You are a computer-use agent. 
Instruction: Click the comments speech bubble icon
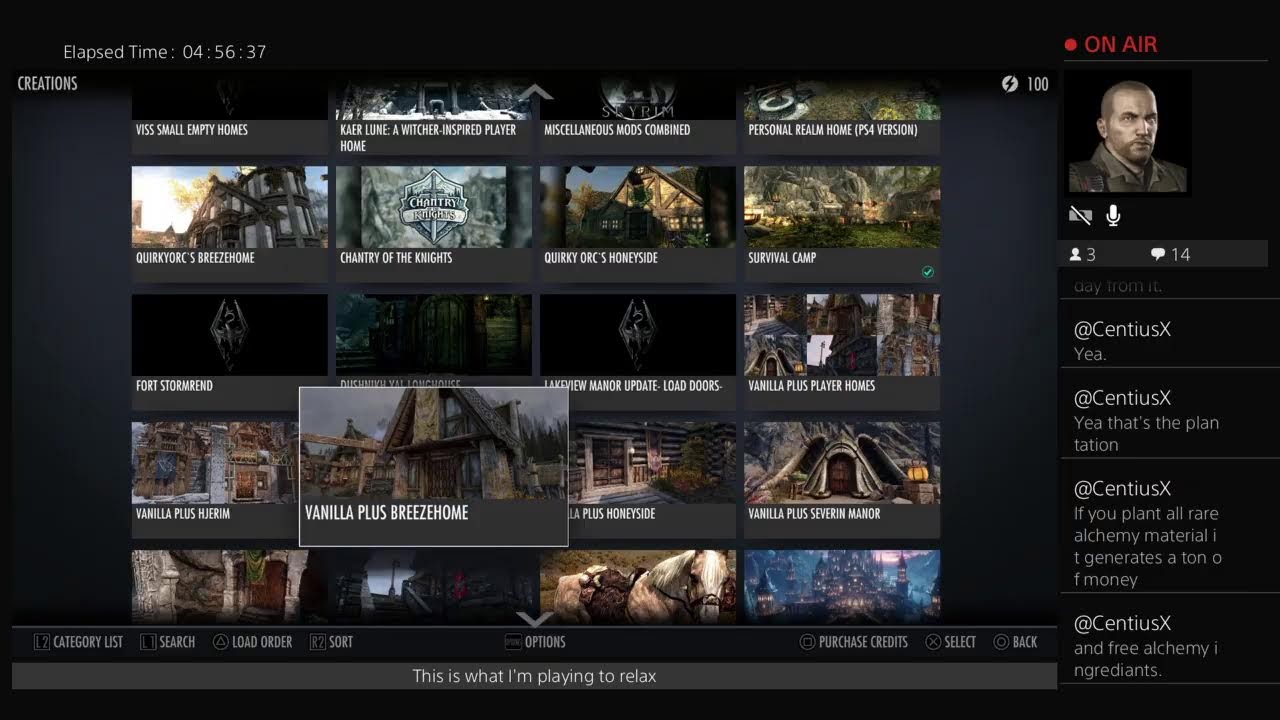pyautogui.click(x=1158, y=255)
